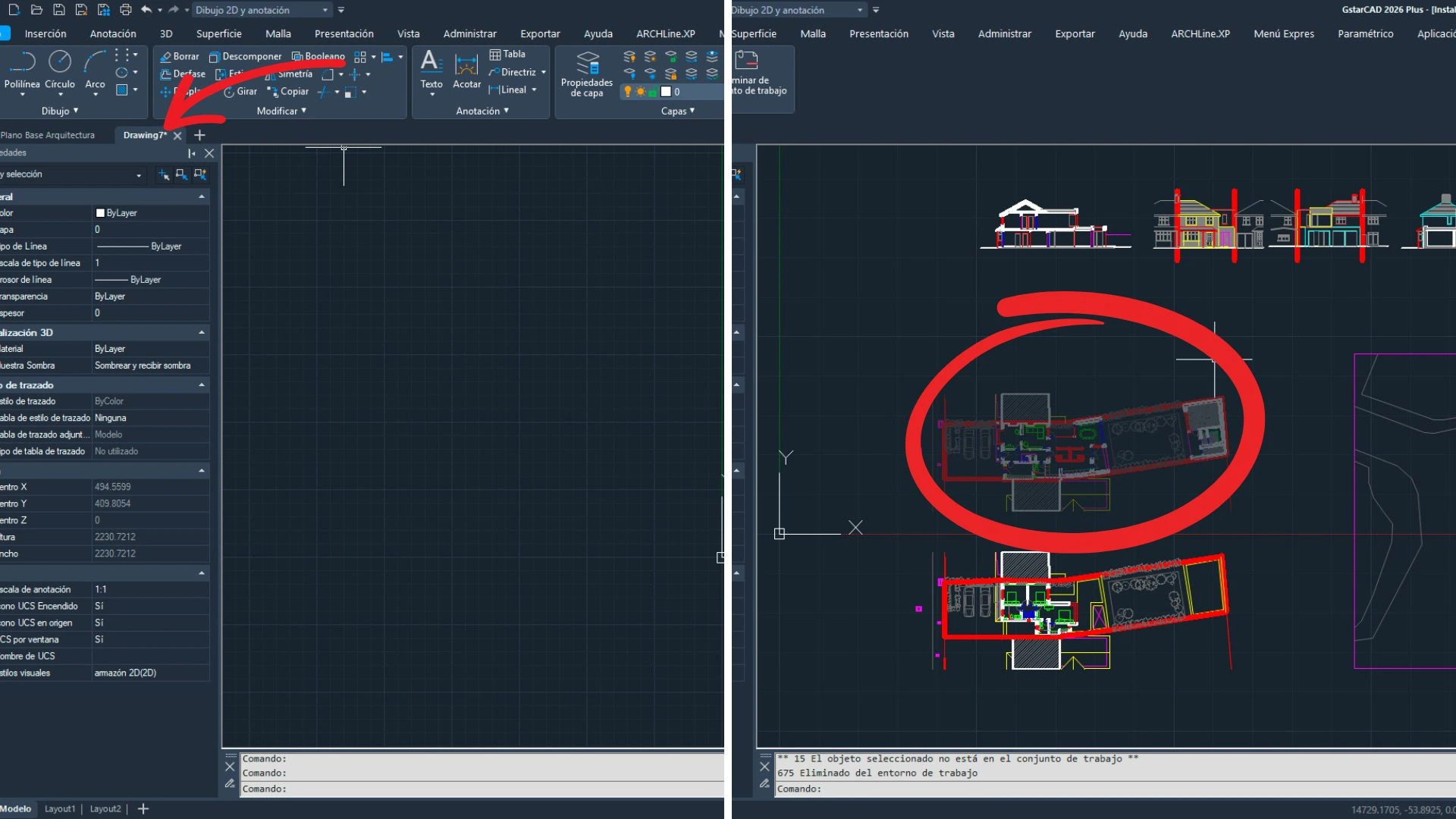Click the pencil icon beside left command line

pyautogui.click(x=231, y=783)
